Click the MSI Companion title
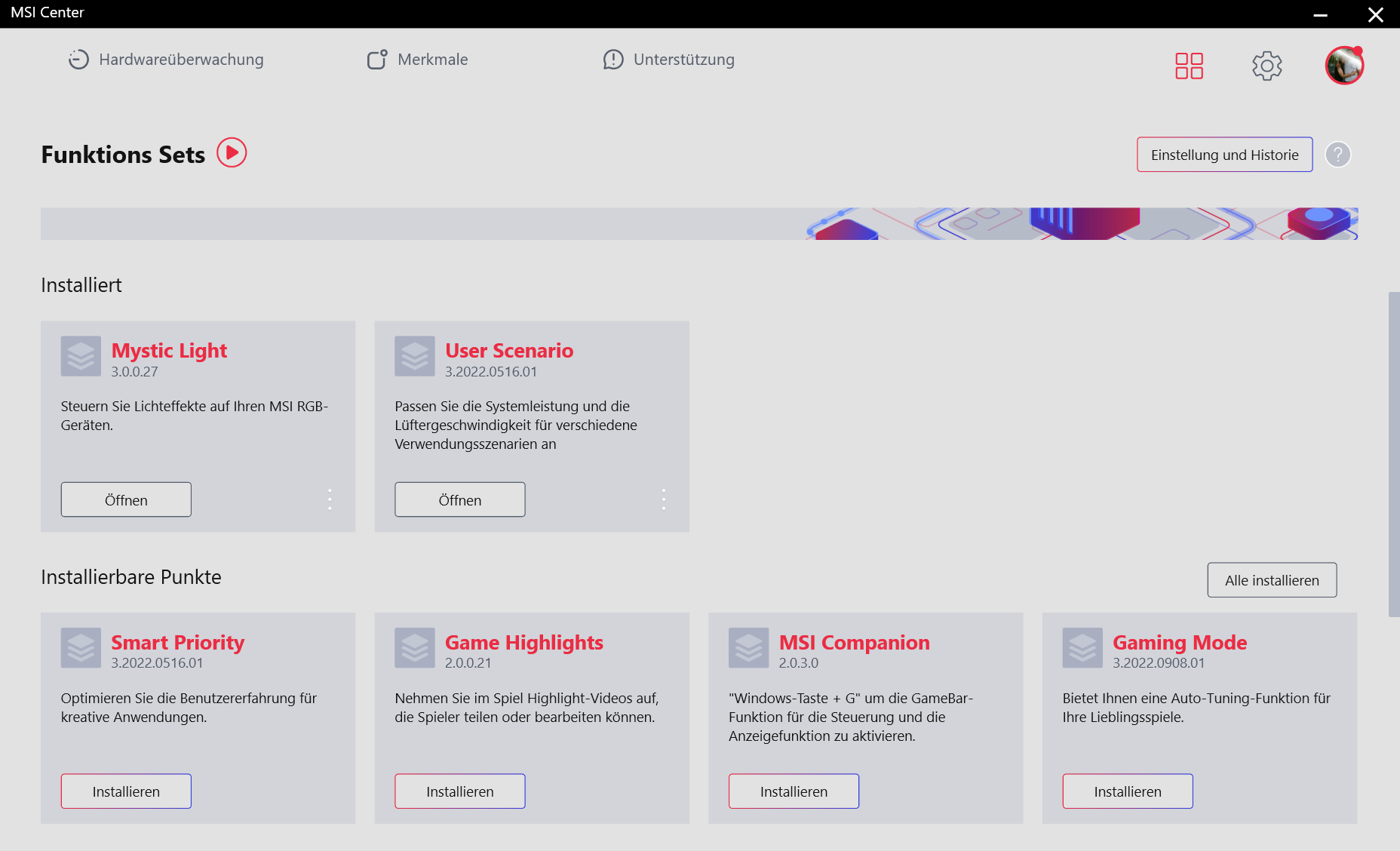 tap(855, 642)
